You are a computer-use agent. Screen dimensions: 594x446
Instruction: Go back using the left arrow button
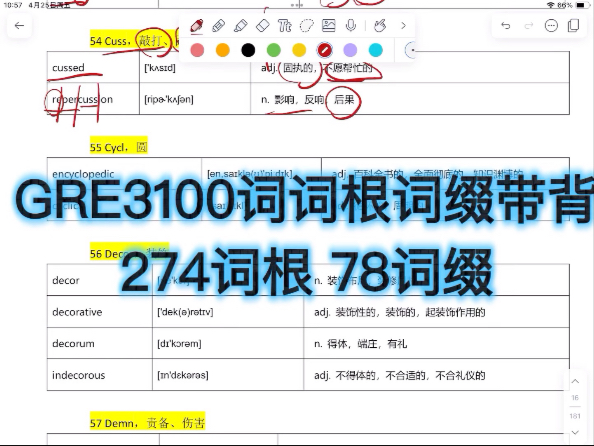(x=19, y=26)
